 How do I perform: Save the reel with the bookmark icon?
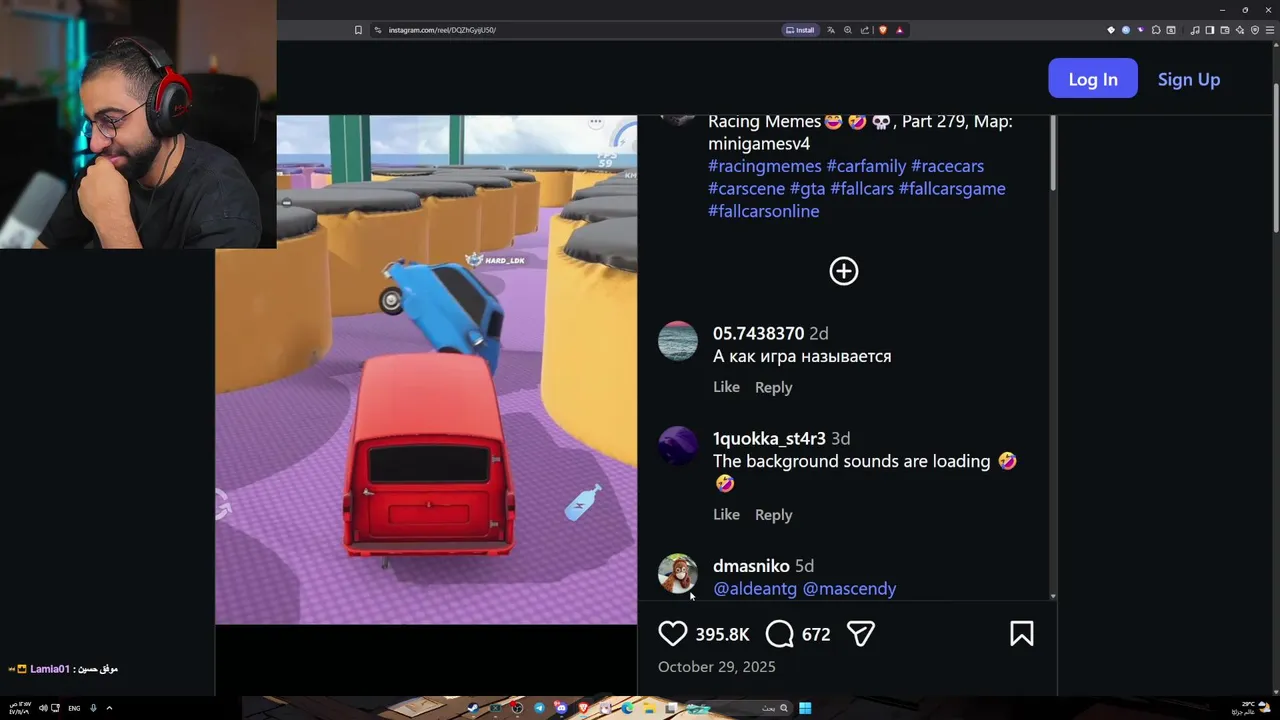pyautogui.click(x=1022, y=634)
